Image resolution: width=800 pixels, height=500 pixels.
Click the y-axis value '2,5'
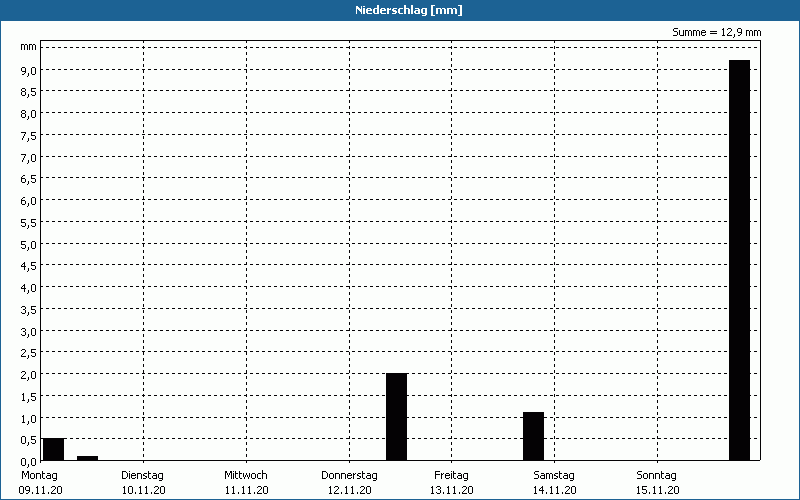pos(29,353)
